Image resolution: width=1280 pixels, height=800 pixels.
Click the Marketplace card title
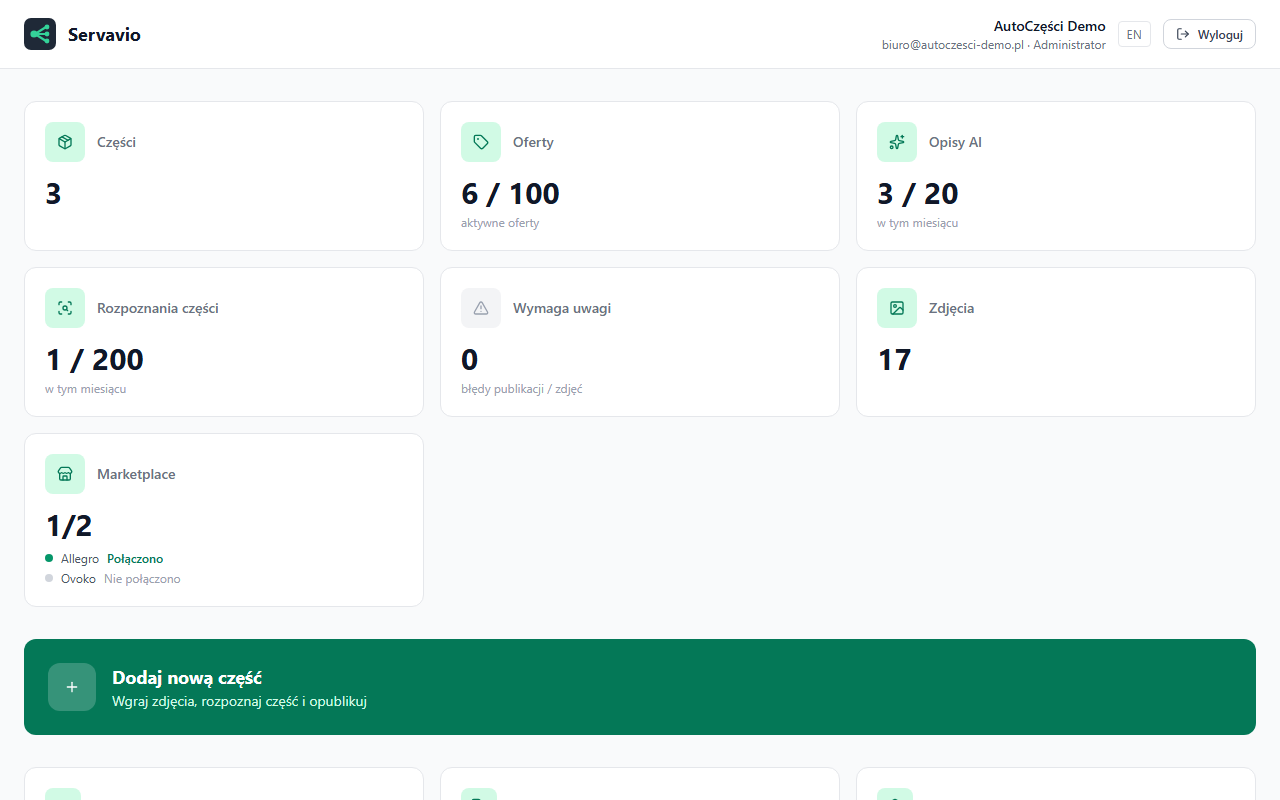click(136, 474)
